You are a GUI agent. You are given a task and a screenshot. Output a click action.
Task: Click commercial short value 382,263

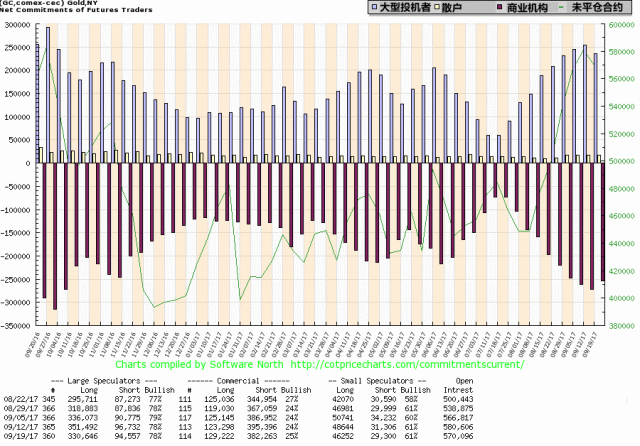click(x=262, y=436)
